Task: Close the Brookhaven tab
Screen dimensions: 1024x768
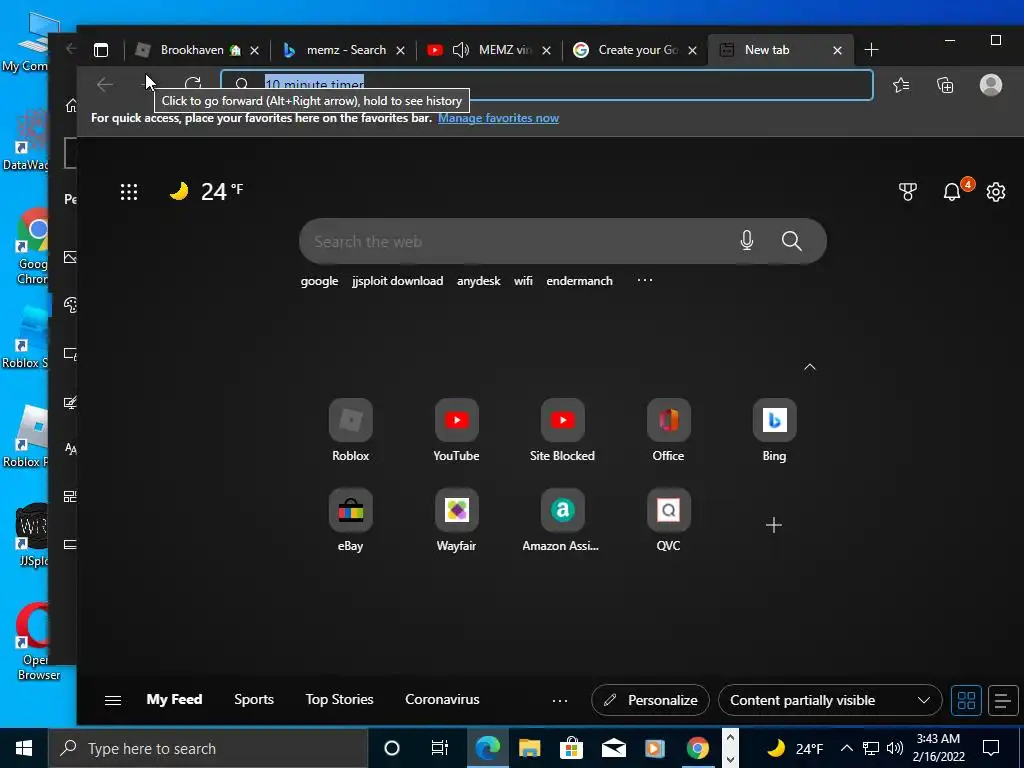Action: pyautogui.click(x=255, y=50)
